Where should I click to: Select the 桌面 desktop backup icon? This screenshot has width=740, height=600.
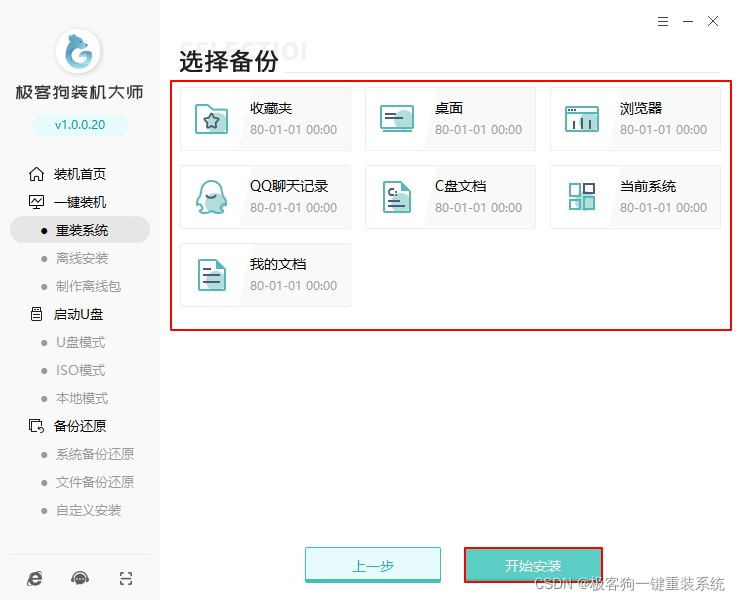pos(396,119)
